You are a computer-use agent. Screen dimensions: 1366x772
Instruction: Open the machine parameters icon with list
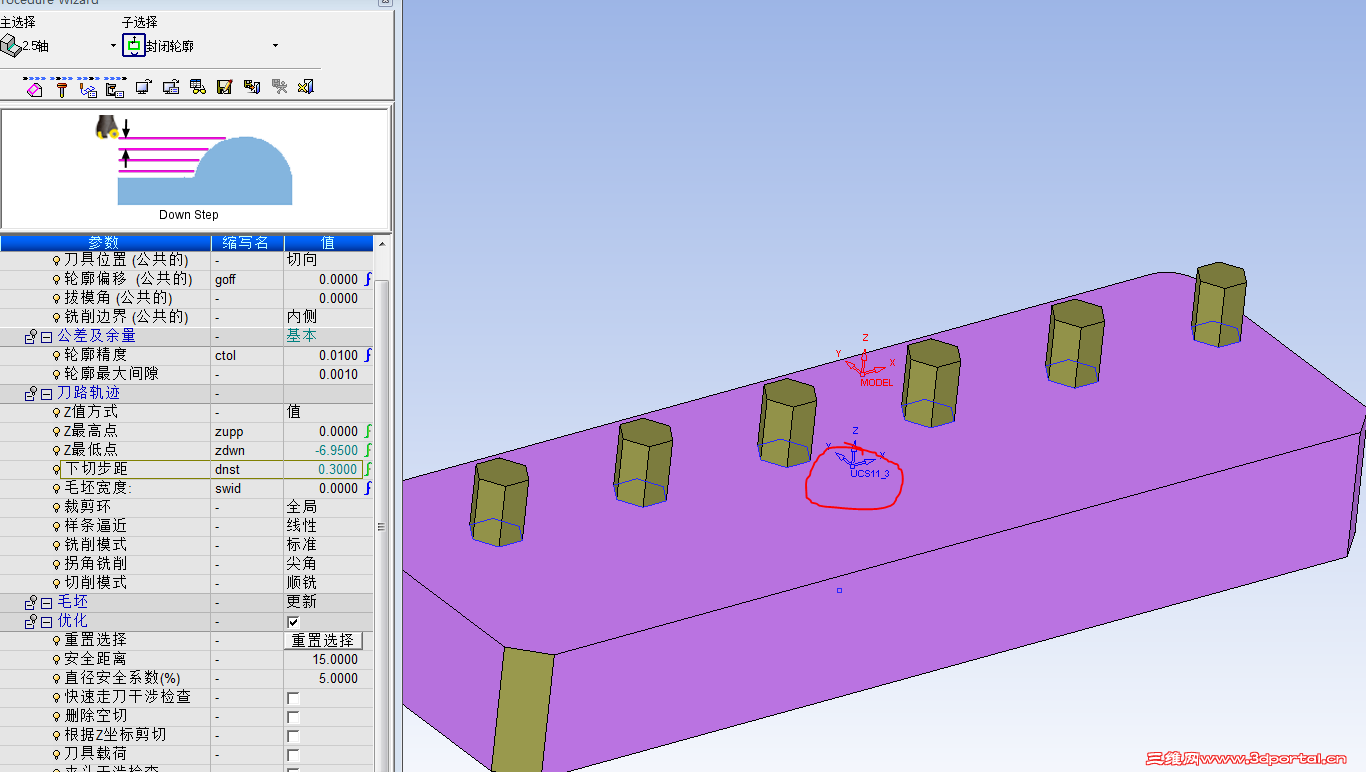[115, 88]
